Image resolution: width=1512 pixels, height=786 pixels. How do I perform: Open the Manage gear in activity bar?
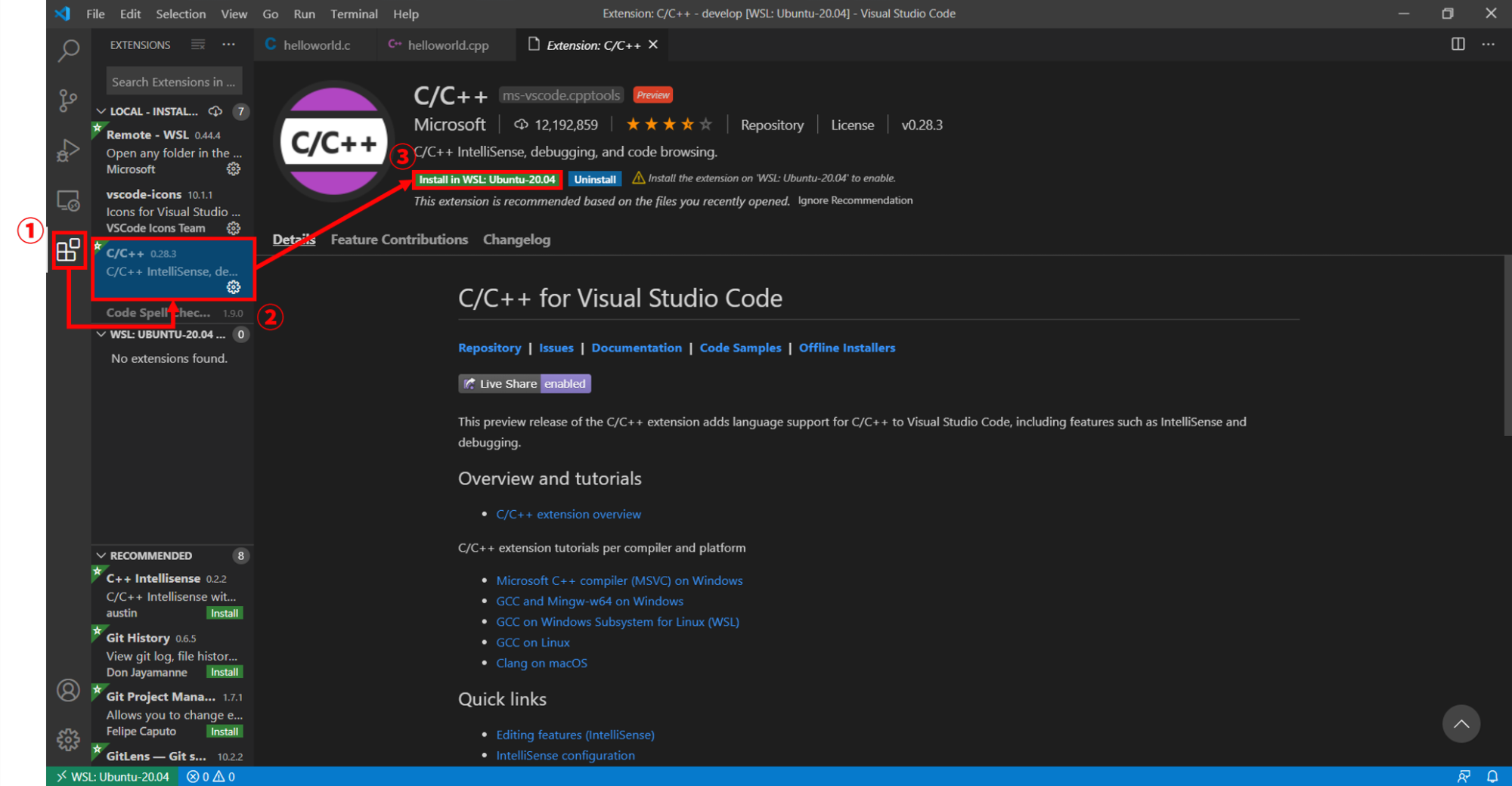click(x=68, y=739)
